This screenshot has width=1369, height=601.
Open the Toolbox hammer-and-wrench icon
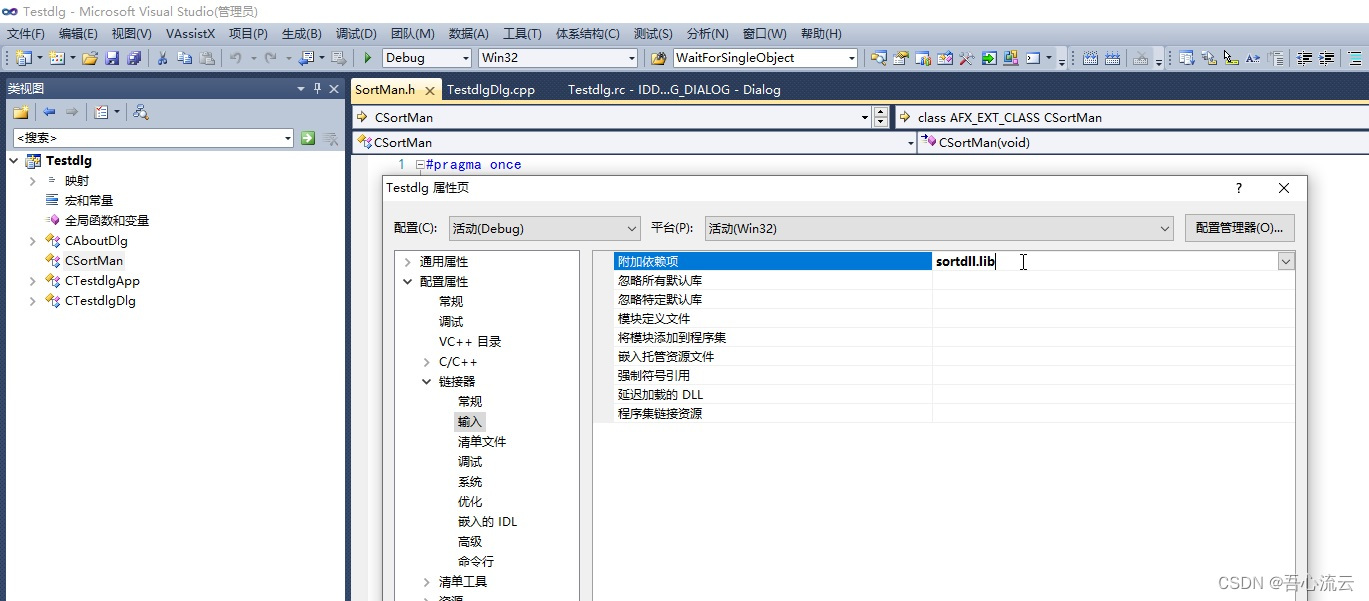(x=967, y=58)
